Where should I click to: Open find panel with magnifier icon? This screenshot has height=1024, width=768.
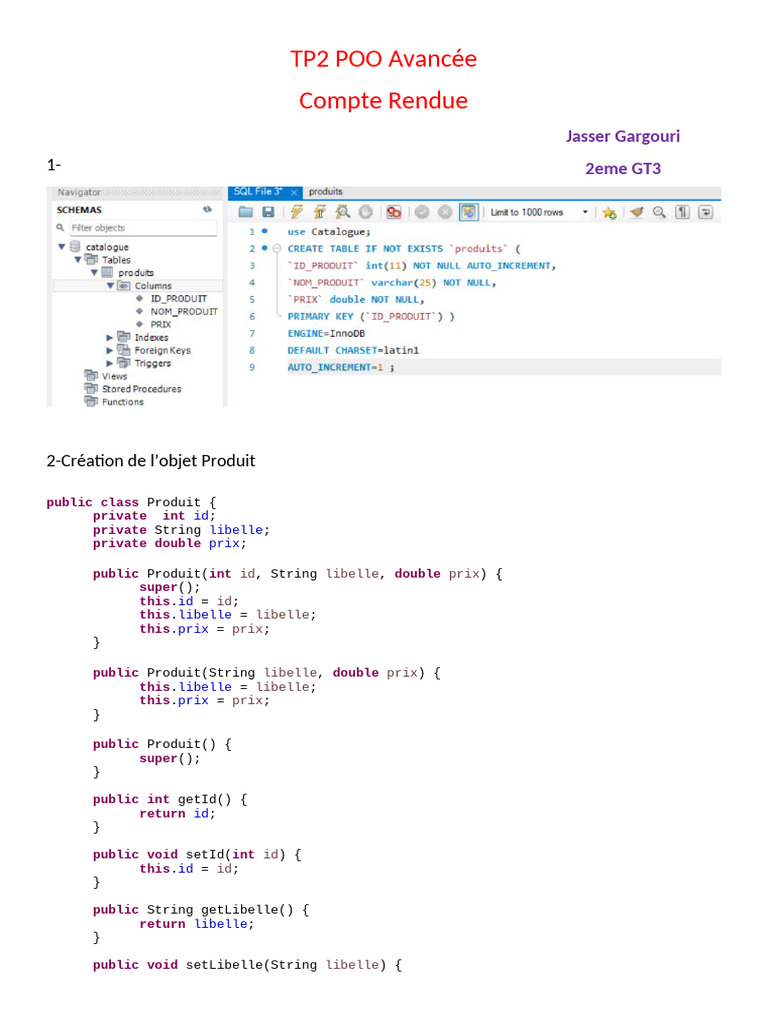point(659,212)
